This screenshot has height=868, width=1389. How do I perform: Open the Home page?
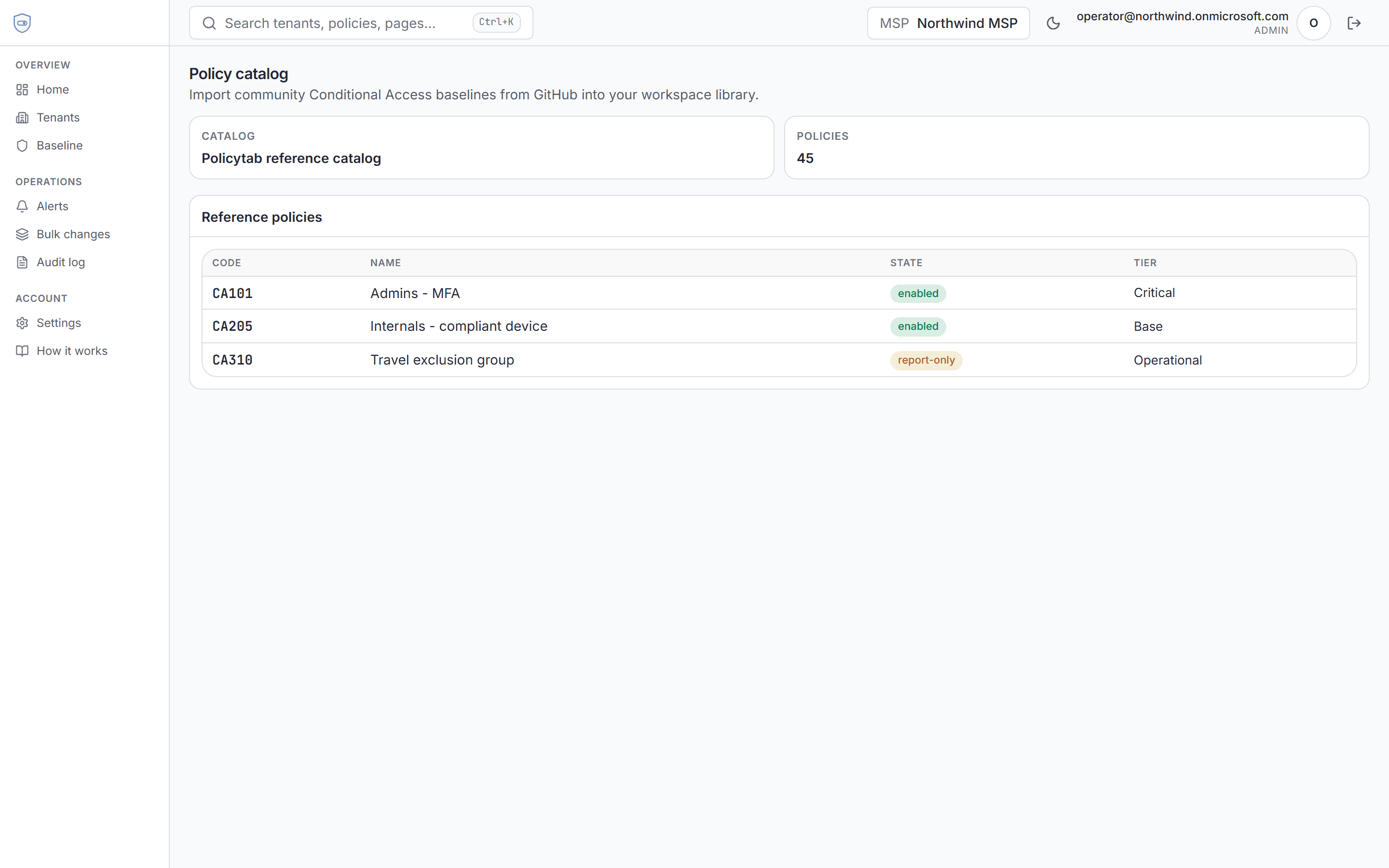(x=85, y=90)
